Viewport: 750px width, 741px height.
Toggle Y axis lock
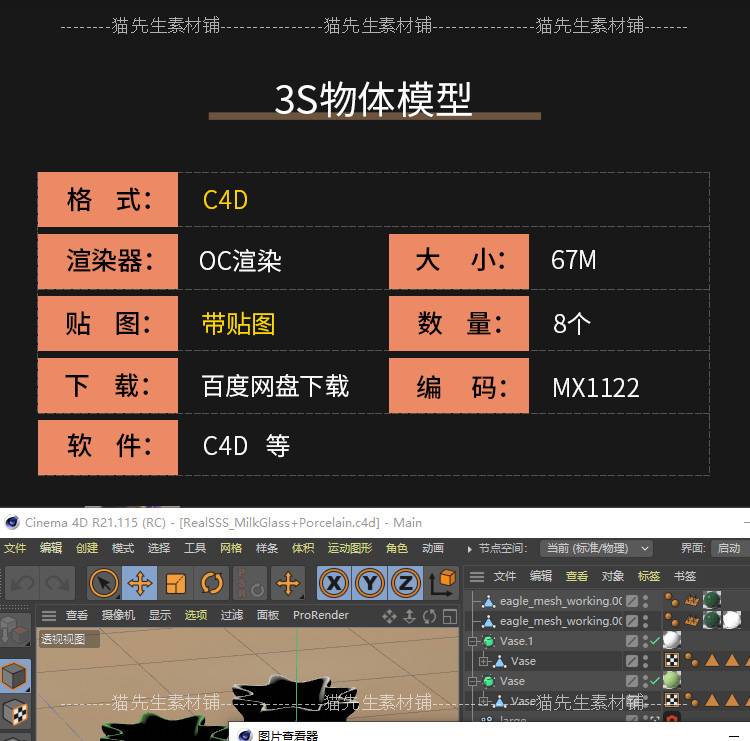370,583
